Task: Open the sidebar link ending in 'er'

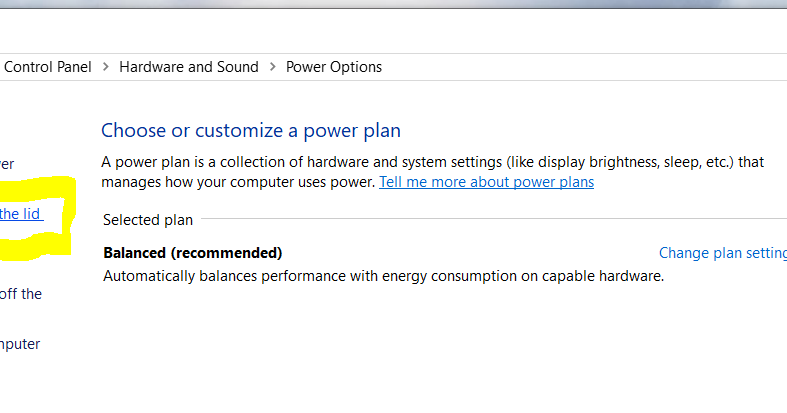Action: [7, 164]
